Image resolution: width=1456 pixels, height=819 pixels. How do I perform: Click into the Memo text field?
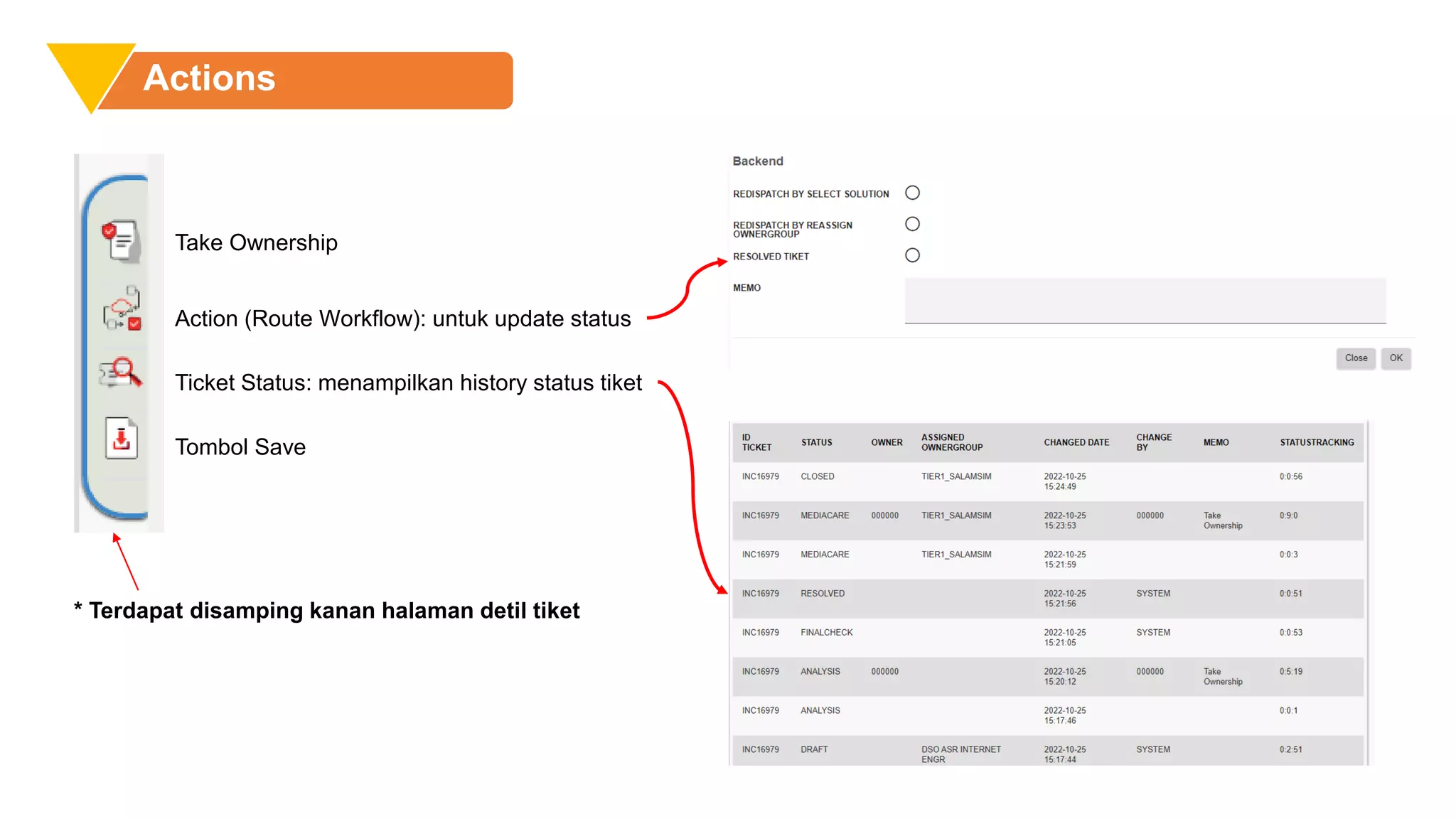[x=1145, y=300]
